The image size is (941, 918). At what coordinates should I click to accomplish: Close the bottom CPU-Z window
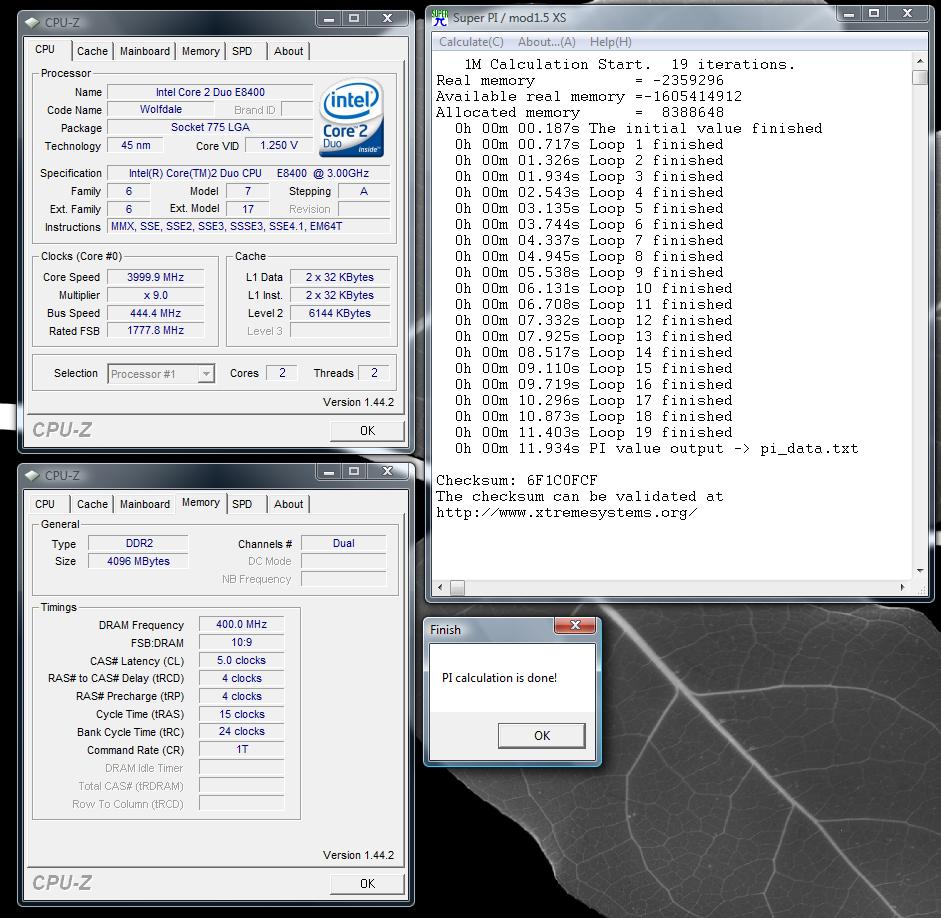(388, 472)
